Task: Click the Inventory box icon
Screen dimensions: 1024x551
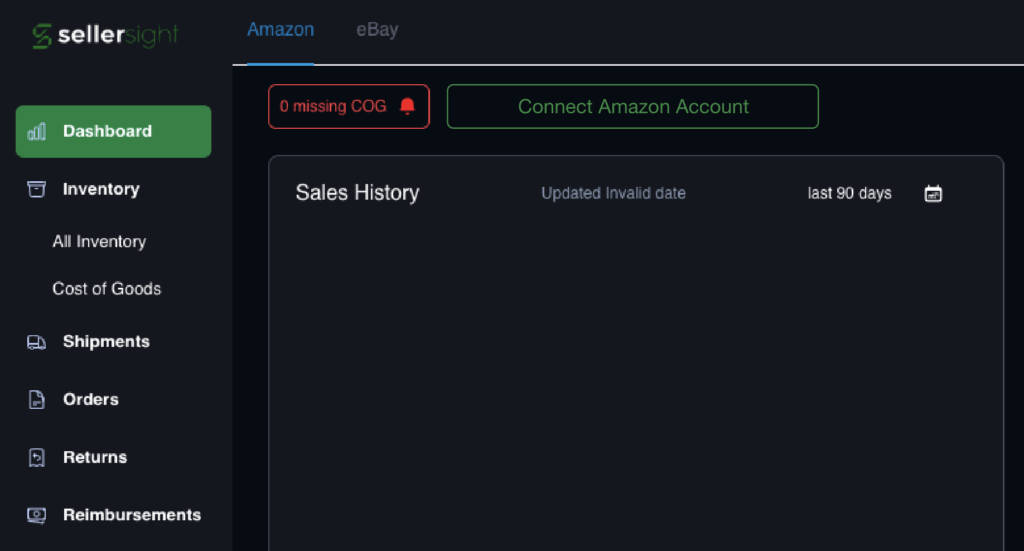Action: [37, 189]
